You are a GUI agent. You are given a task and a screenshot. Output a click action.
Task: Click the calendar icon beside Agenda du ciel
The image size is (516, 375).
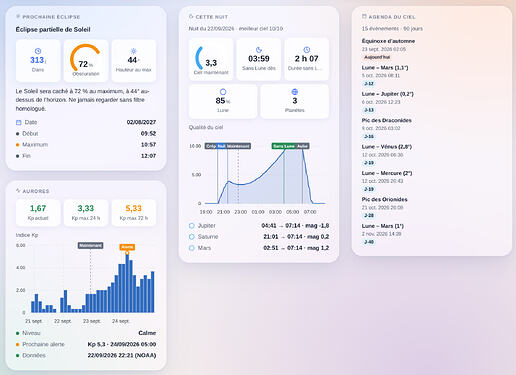[364, 16]
